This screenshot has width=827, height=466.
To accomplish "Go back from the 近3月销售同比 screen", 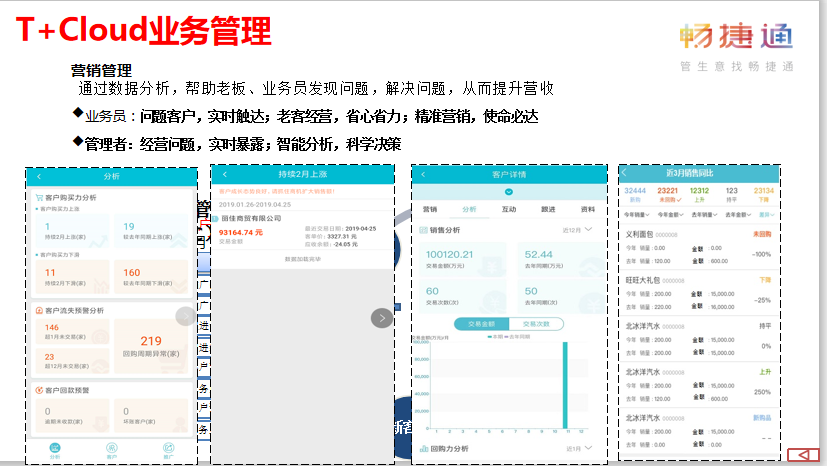I will (x=624, y=172).
